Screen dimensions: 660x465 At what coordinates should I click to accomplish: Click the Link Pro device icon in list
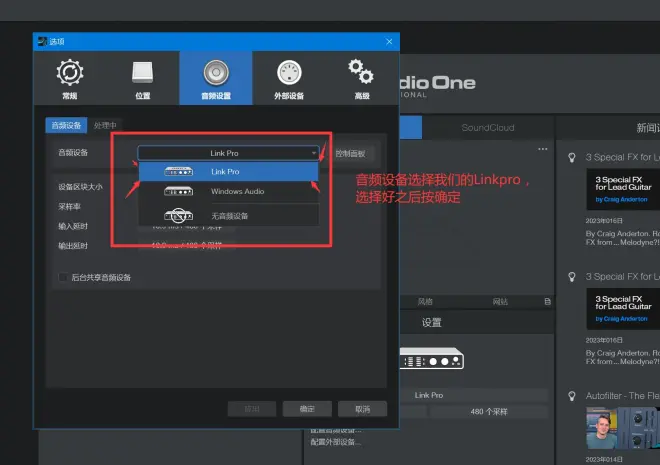click(178, 172)
